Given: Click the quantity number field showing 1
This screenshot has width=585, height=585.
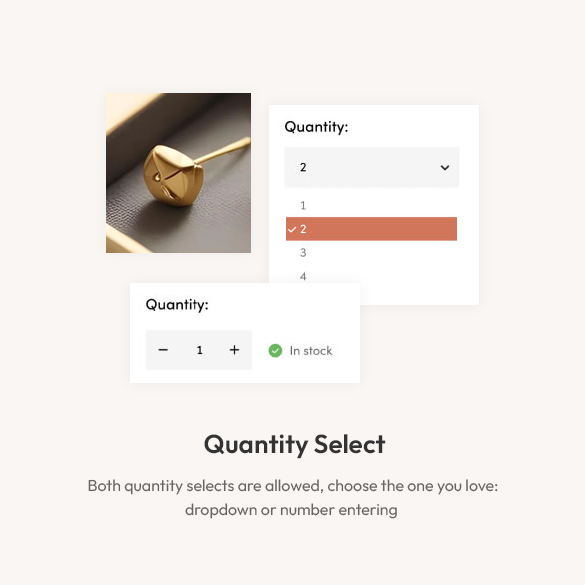Looking at the screenshot, I should (x=200, y=350).
